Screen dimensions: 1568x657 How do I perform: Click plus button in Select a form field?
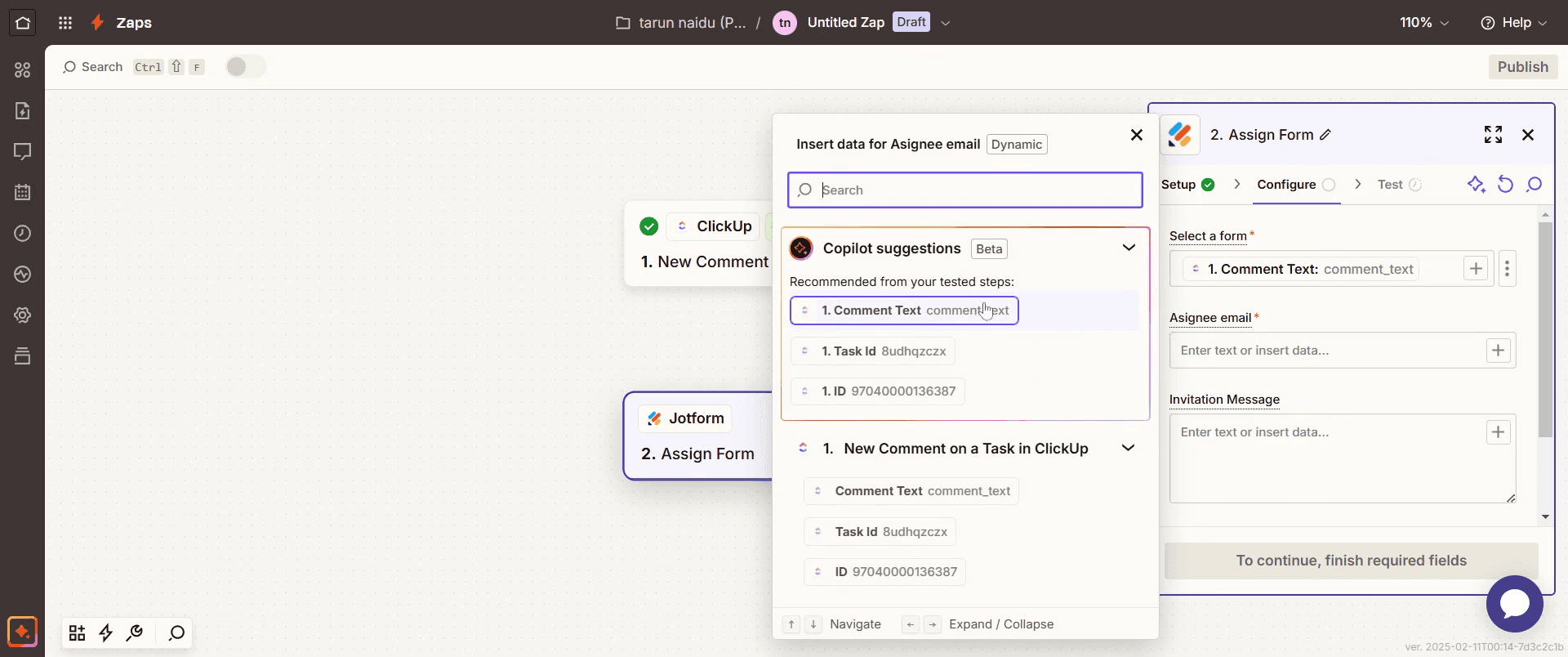coord(1476,269)
